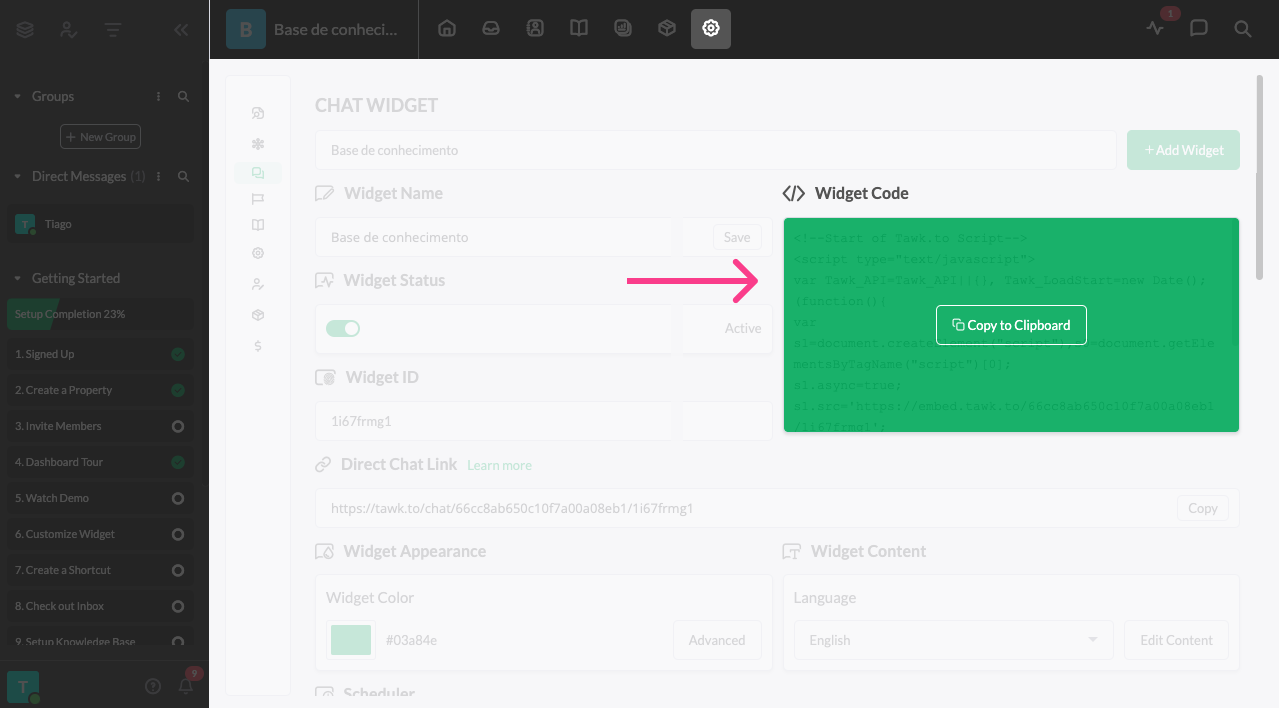Toggle the Watch Demo step circle
The height and width of the screenshot is (708, 1279).
(178, 498)
